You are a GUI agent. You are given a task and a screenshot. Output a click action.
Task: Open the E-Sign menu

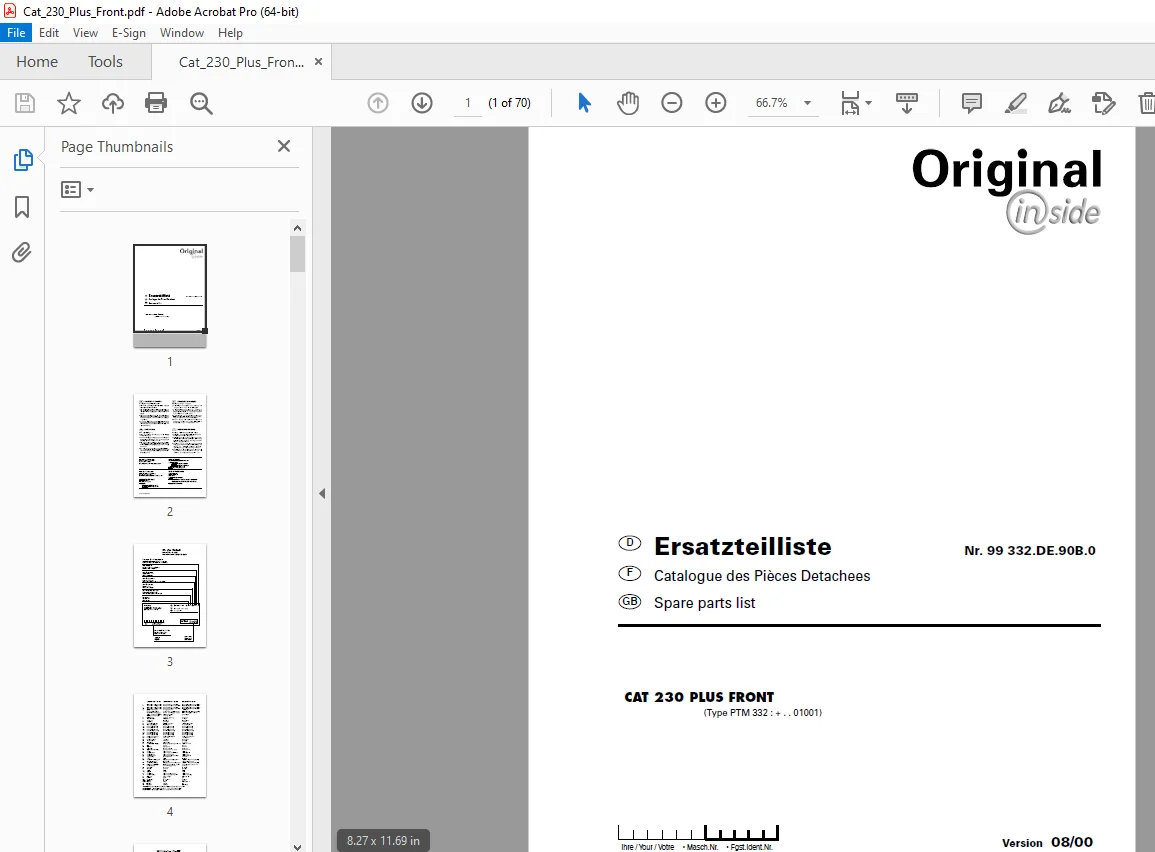point(129,33)
